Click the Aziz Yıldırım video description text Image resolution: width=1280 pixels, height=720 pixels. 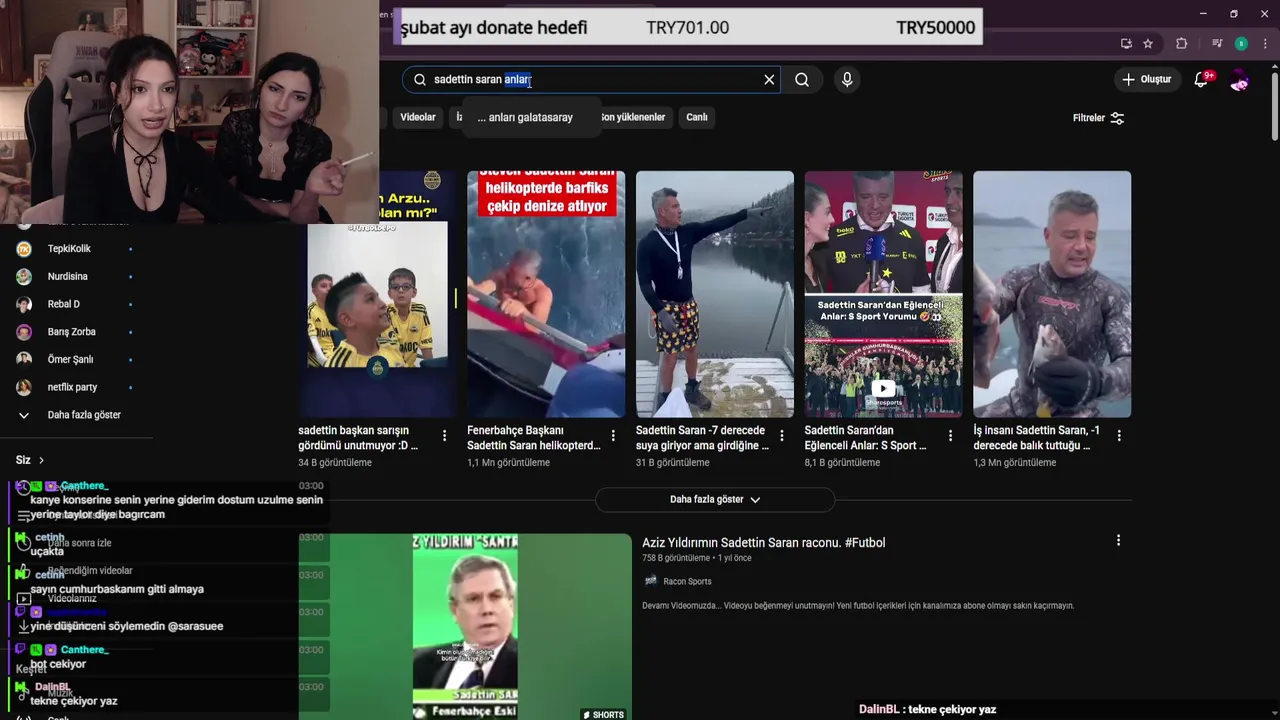[x=858, y=606]
